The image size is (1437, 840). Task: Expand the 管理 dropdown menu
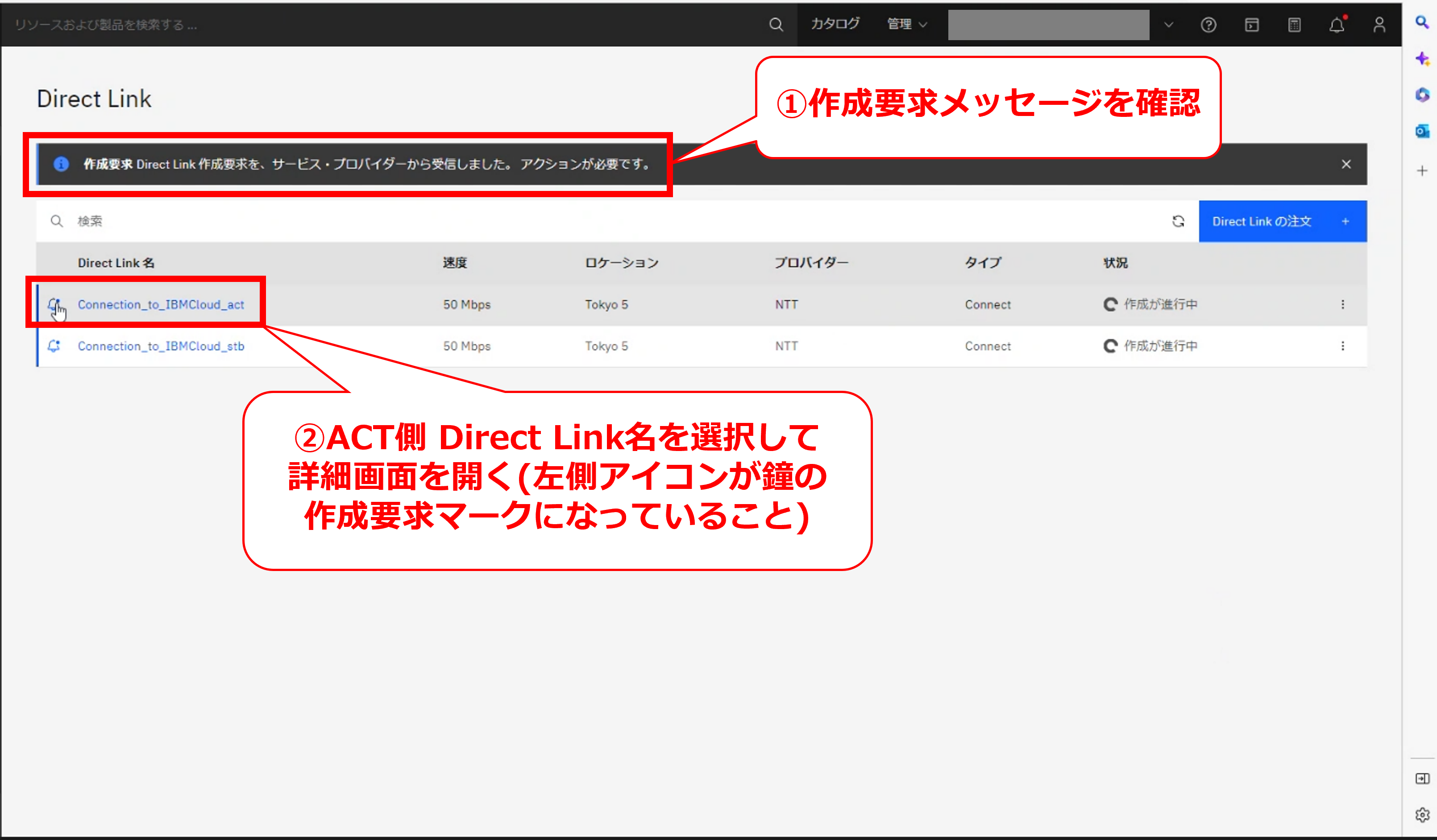[907, 25]
